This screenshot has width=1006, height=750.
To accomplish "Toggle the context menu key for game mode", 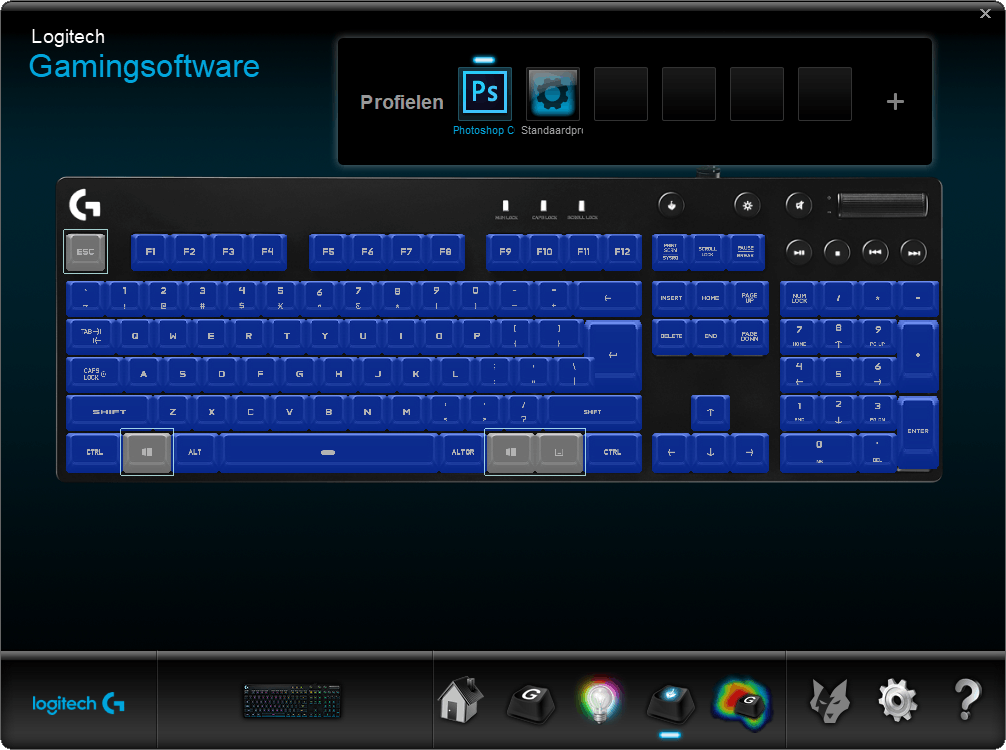I will pyautogui.click(x=559, y=452).
